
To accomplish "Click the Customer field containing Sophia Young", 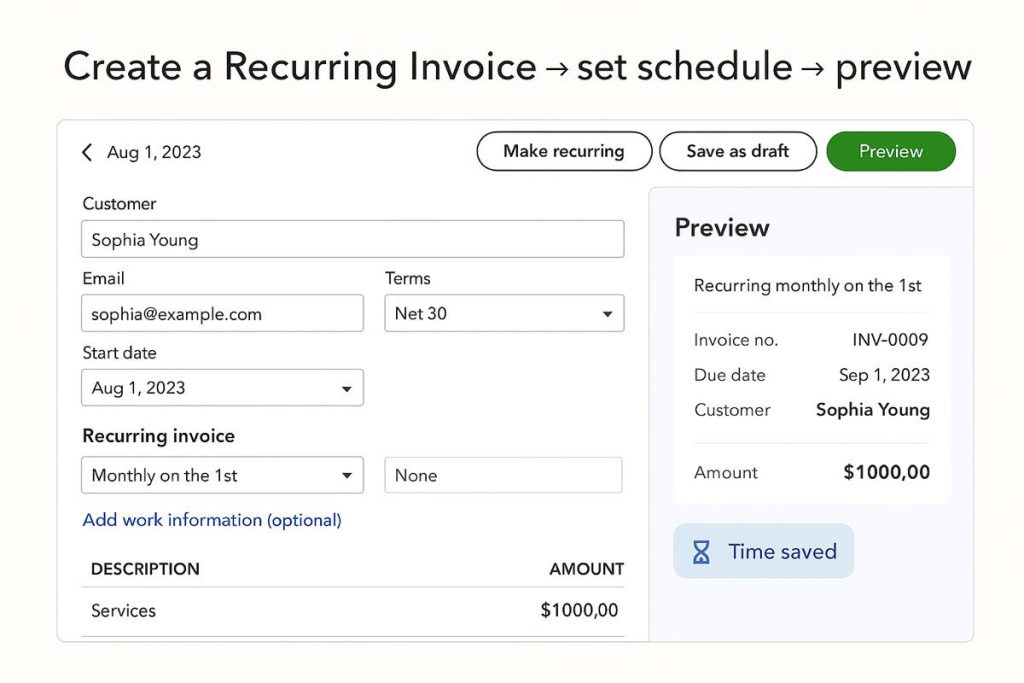I will [352, 239].
